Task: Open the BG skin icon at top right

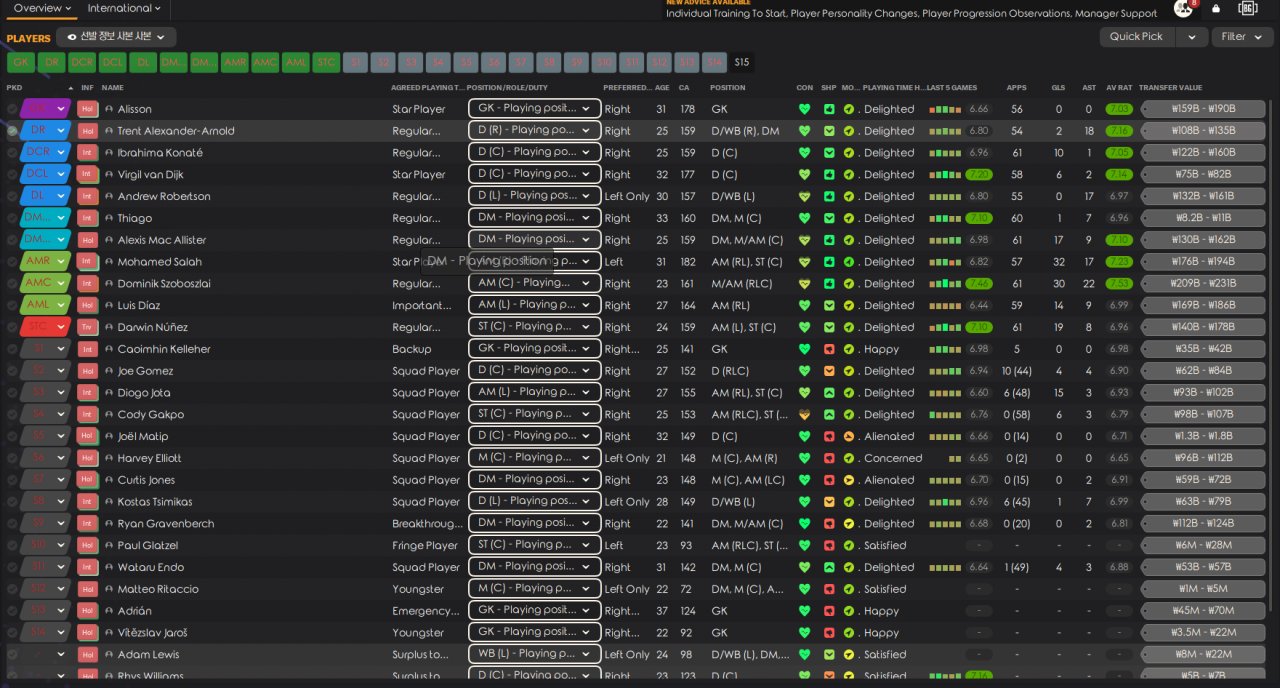Action: [1248, 8]
